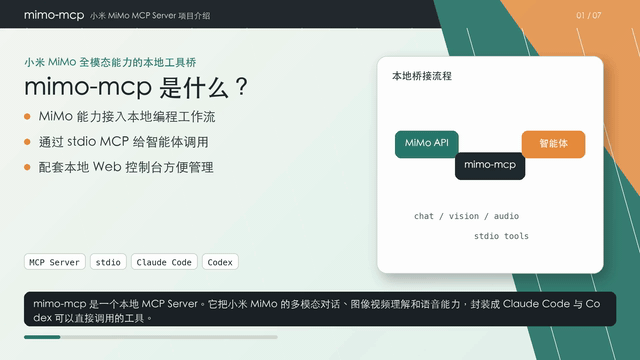Click the slide progress bar at bottom
640x360 pixels.
coord(151,337)
